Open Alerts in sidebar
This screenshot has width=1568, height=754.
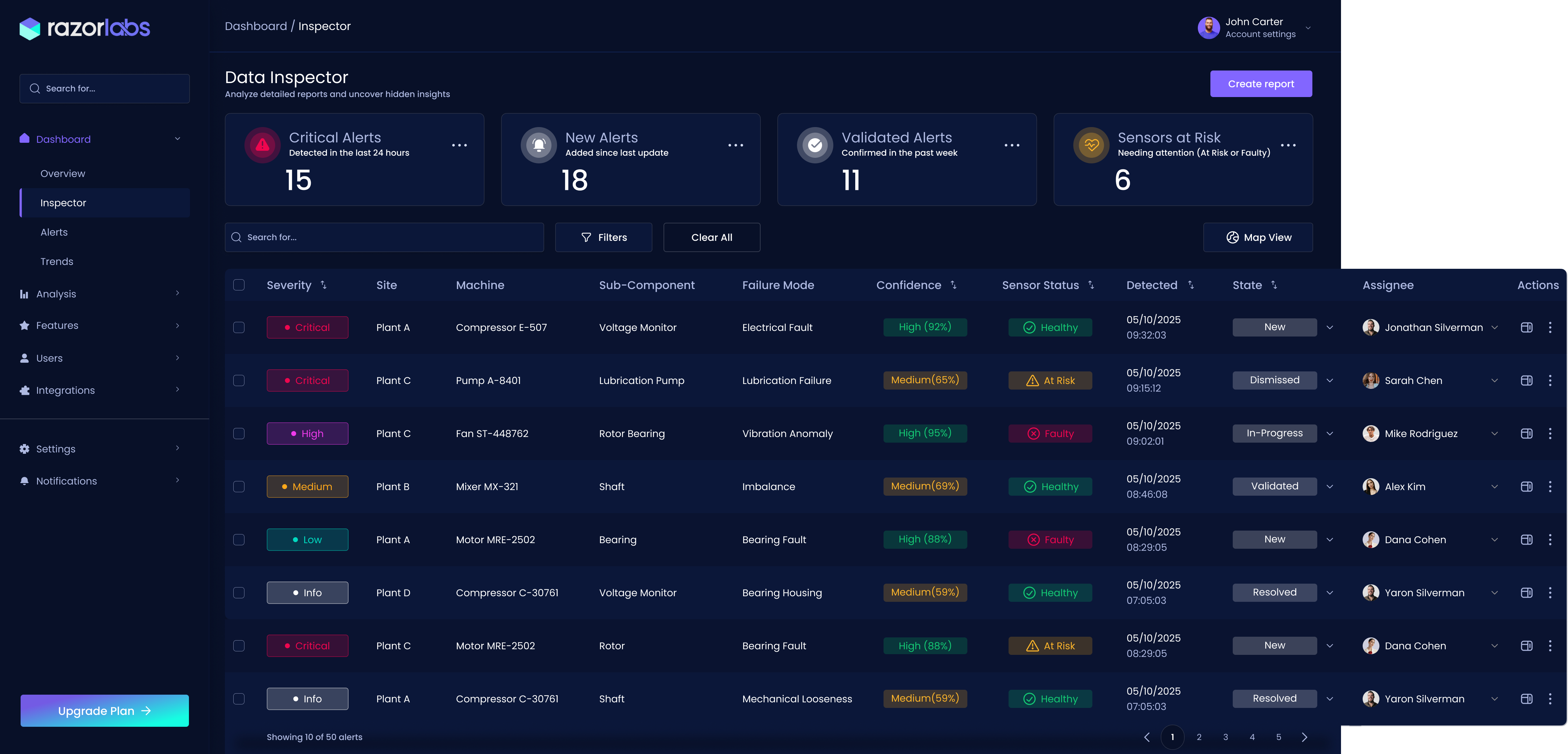tap(54, 232)
